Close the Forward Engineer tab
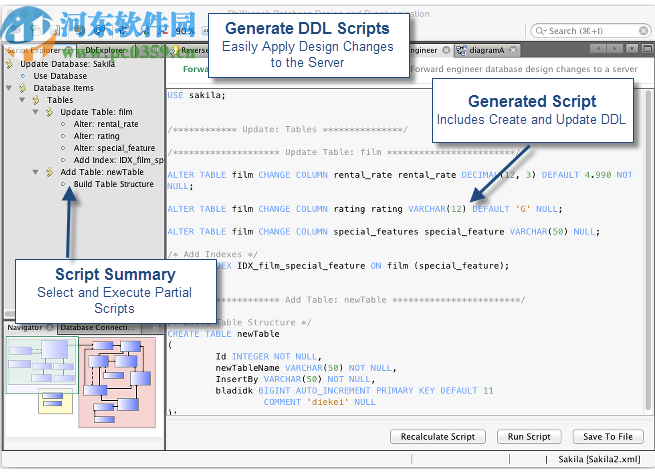Image resolution: width=655 pixels, height=472 pixels. (446, 50)
